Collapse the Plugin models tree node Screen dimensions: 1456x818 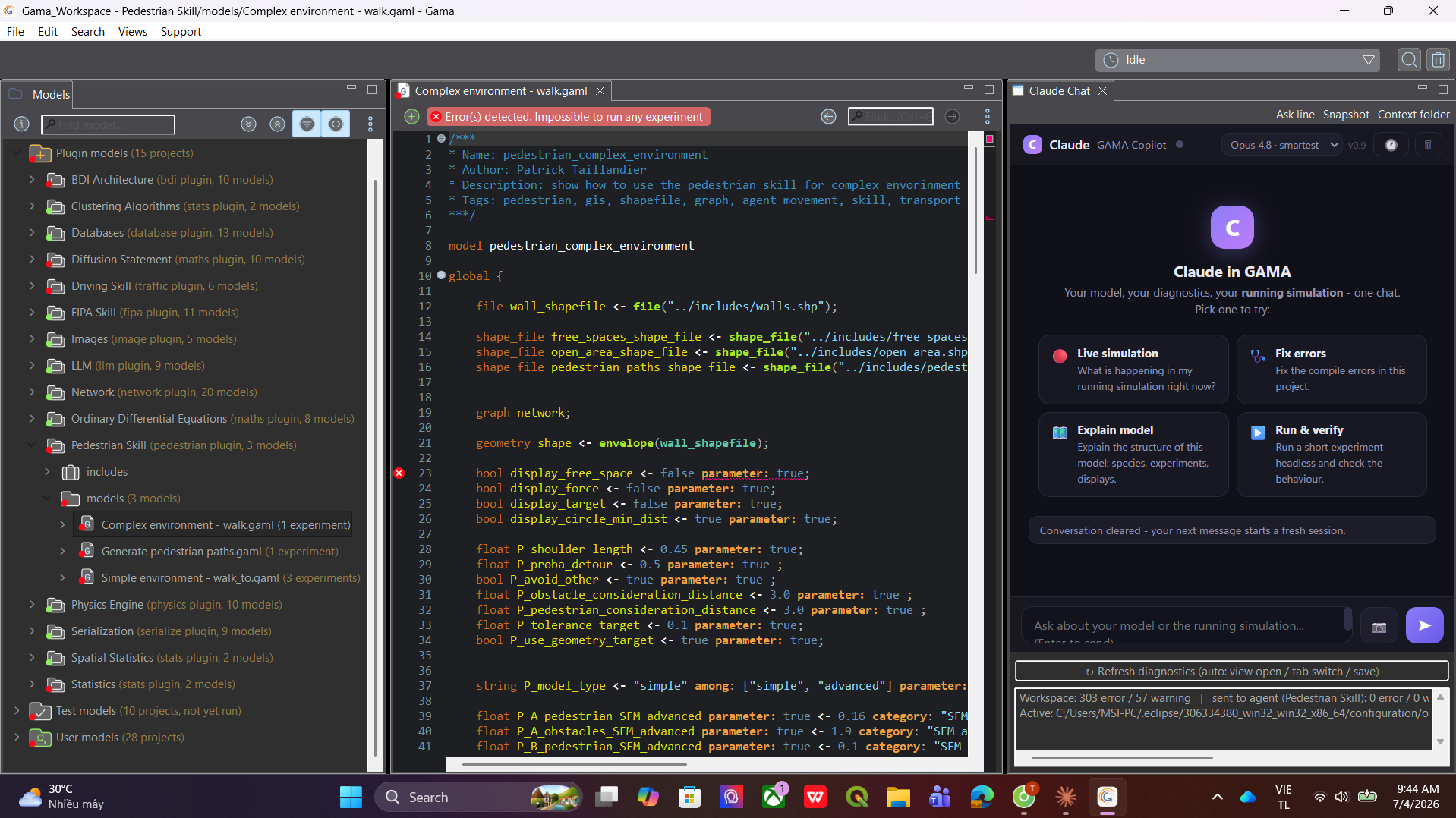[x=16, y=153]
